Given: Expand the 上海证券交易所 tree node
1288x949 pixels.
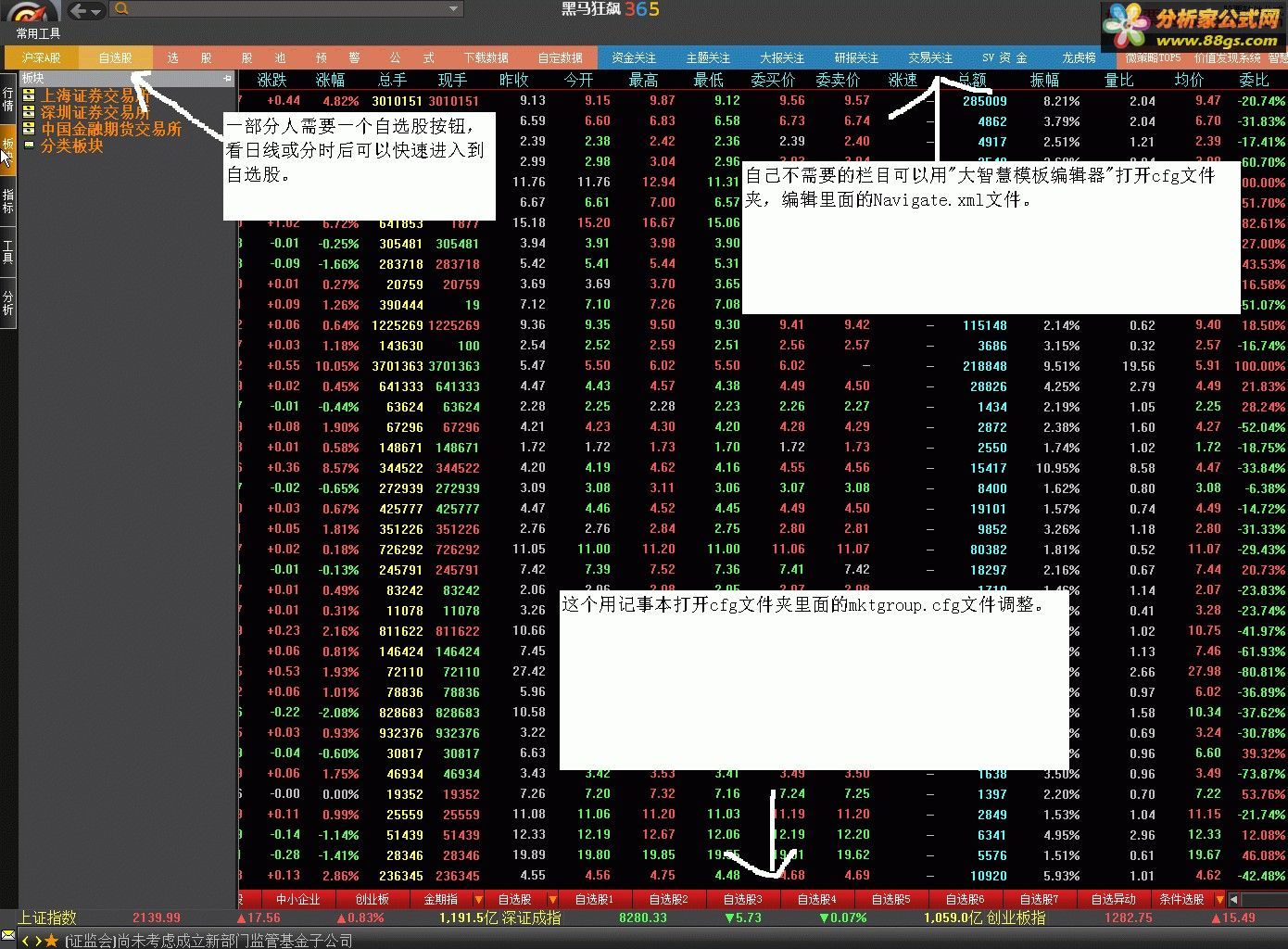Looking at the screenshot, I should 30,95.
